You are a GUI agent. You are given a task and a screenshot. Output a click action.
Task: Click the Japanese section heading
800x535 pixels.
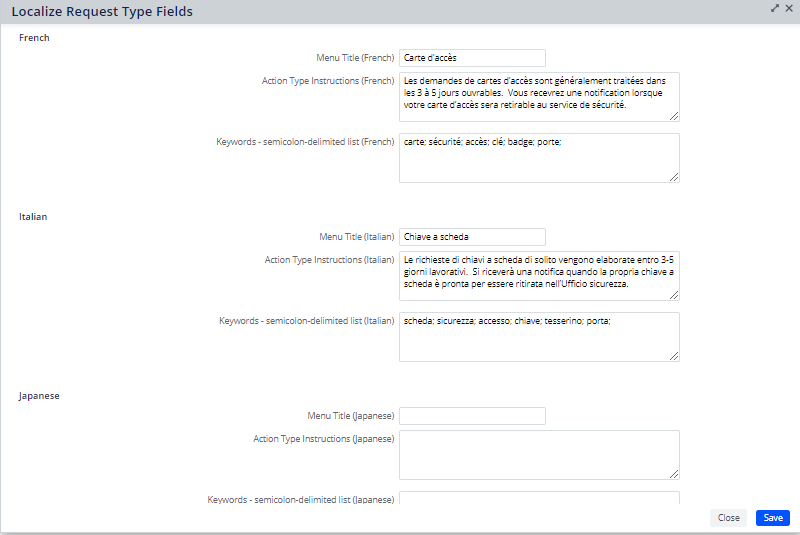[x=39, y=396]
